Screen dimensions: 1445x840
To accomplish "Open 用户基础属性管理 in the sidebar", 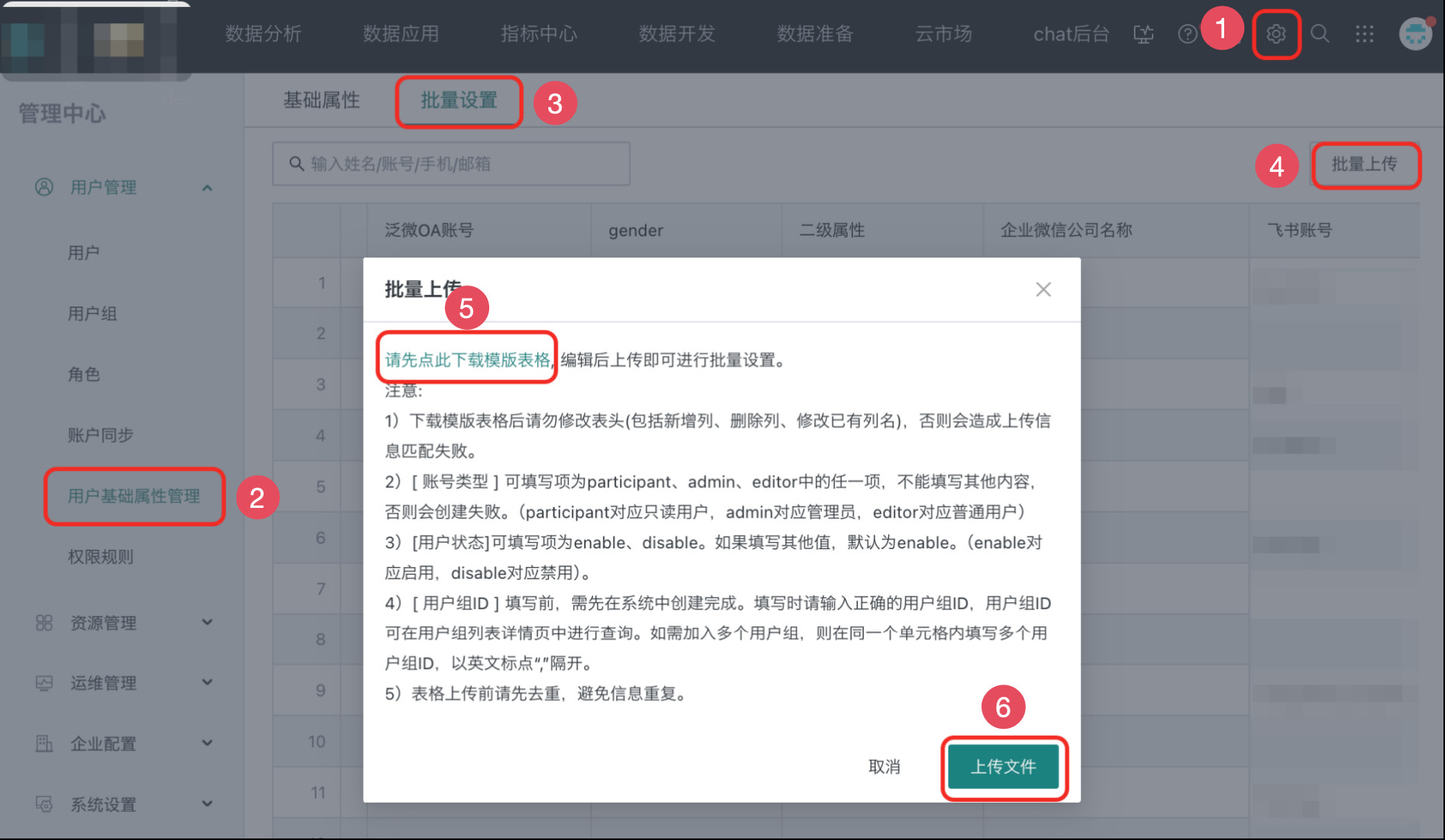I will pyautogui.click(x=134, y=496).
